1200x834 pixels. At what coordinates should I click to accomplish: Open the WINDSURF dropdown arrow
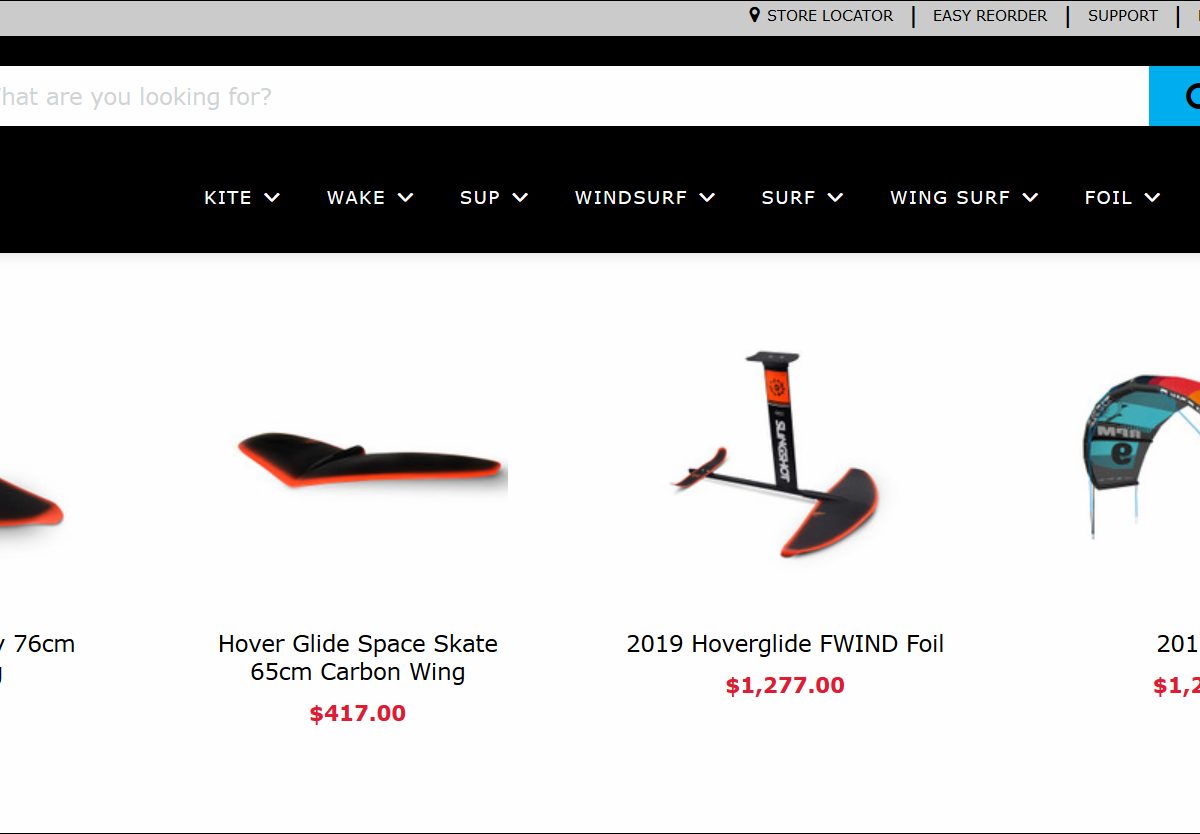[x=707, y=198]
